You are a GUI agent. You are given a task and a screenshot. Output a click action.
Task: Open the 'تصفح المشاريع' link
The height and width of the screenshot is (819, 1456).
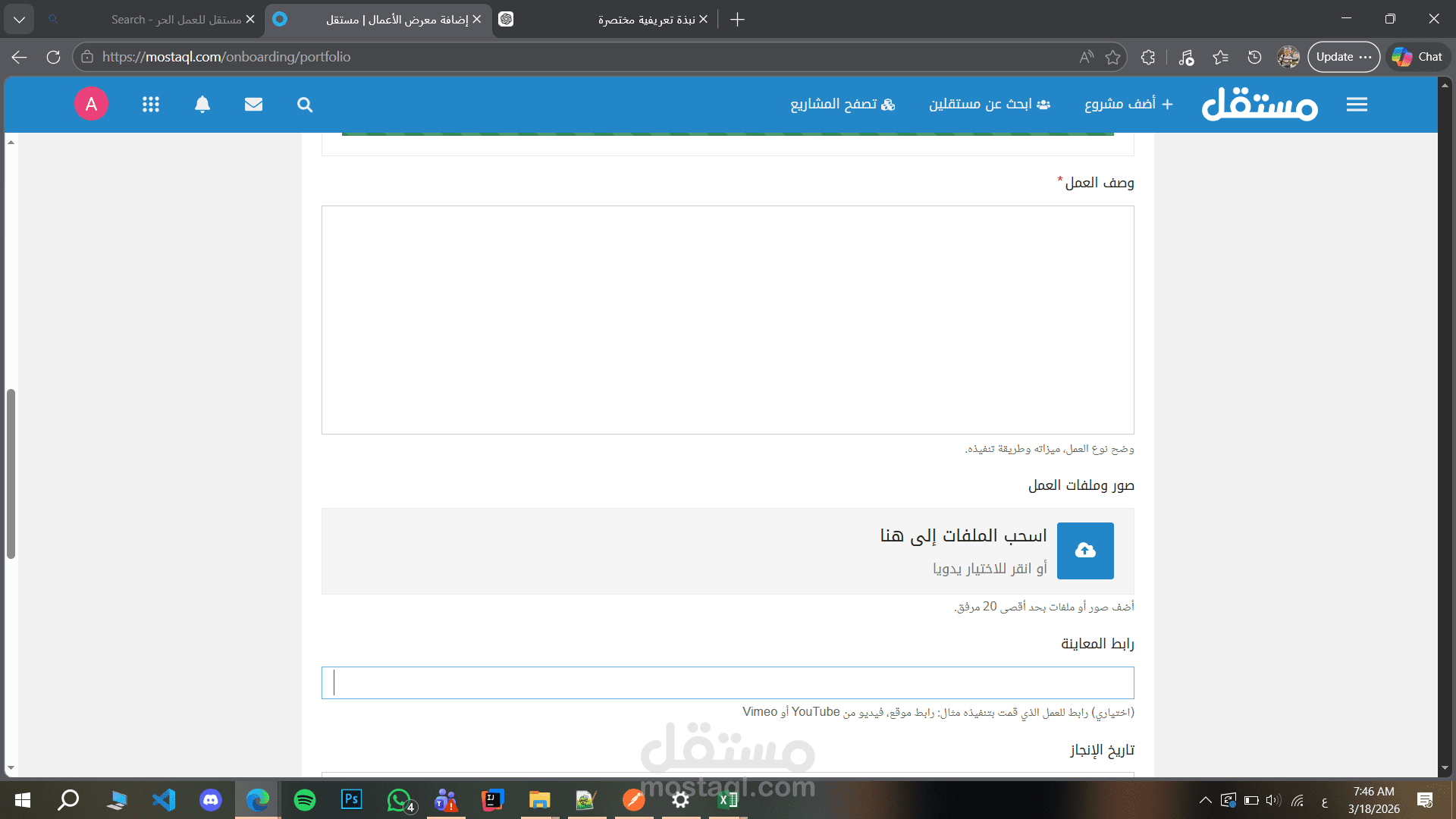pyautogui.click(x=843, y=104)
